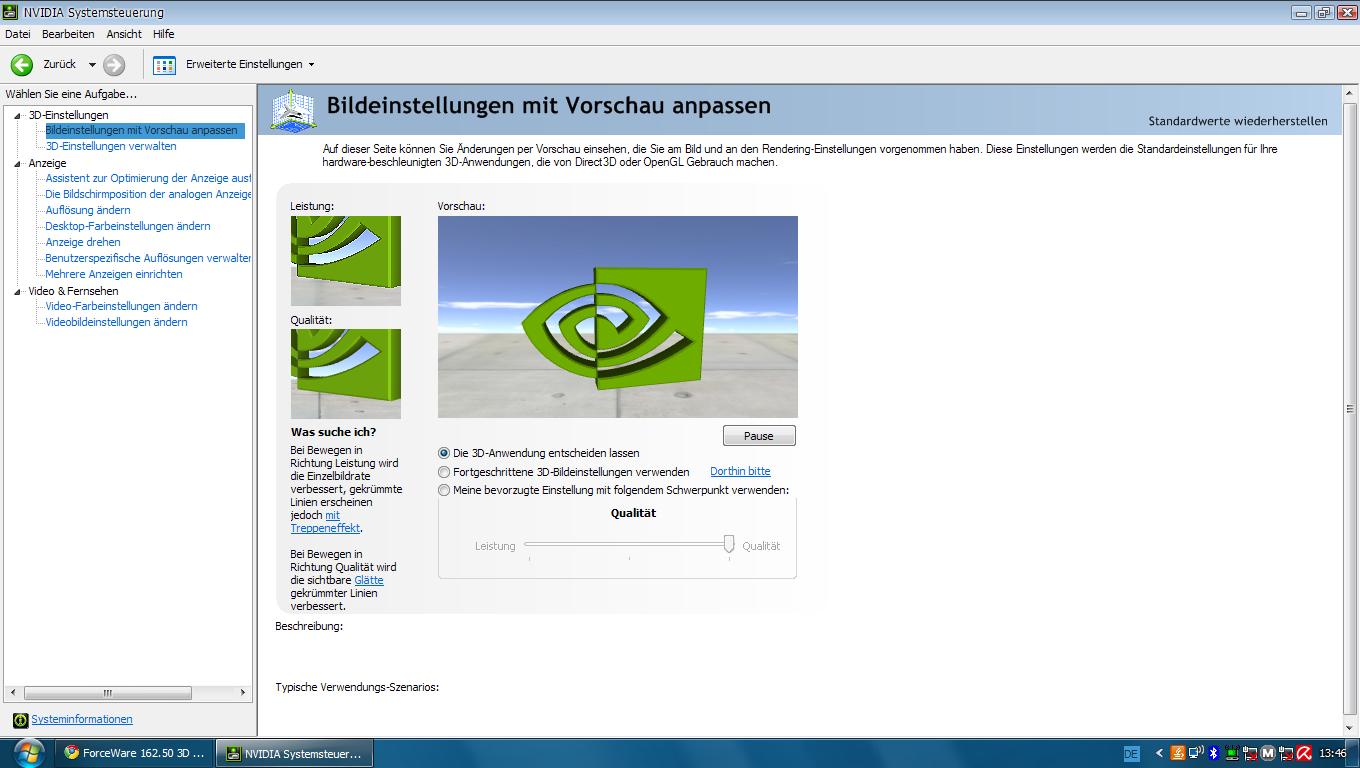Click the Pause button under the preview

click(759, 436)
